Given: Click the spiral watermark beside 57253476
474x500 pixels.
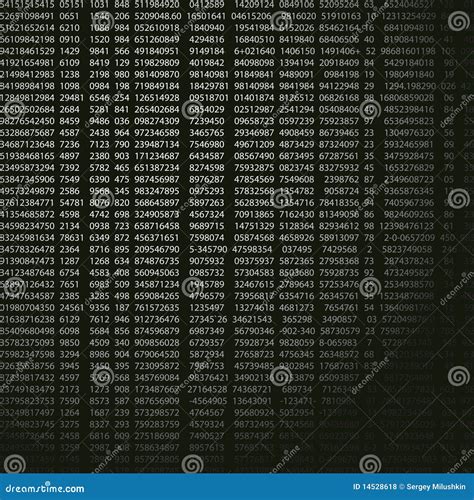Looking at the screenshot, I should coord(370,287).
